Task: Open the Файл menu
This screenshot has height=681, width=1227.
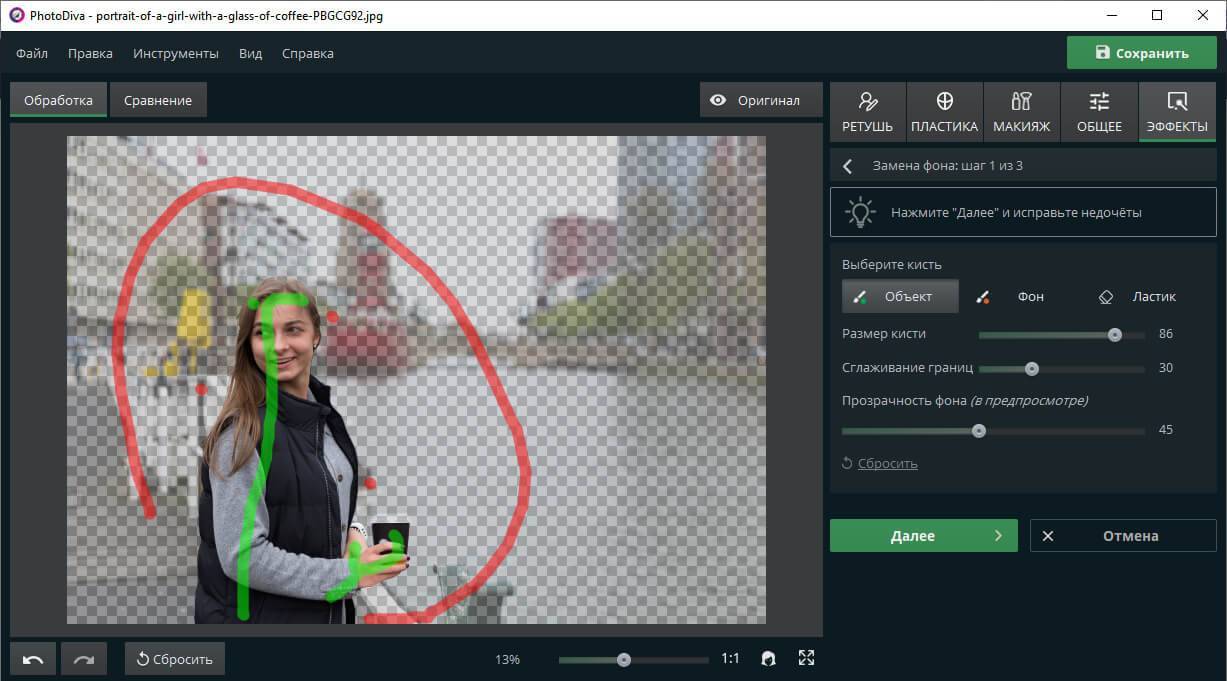Action: pos(32,53)
